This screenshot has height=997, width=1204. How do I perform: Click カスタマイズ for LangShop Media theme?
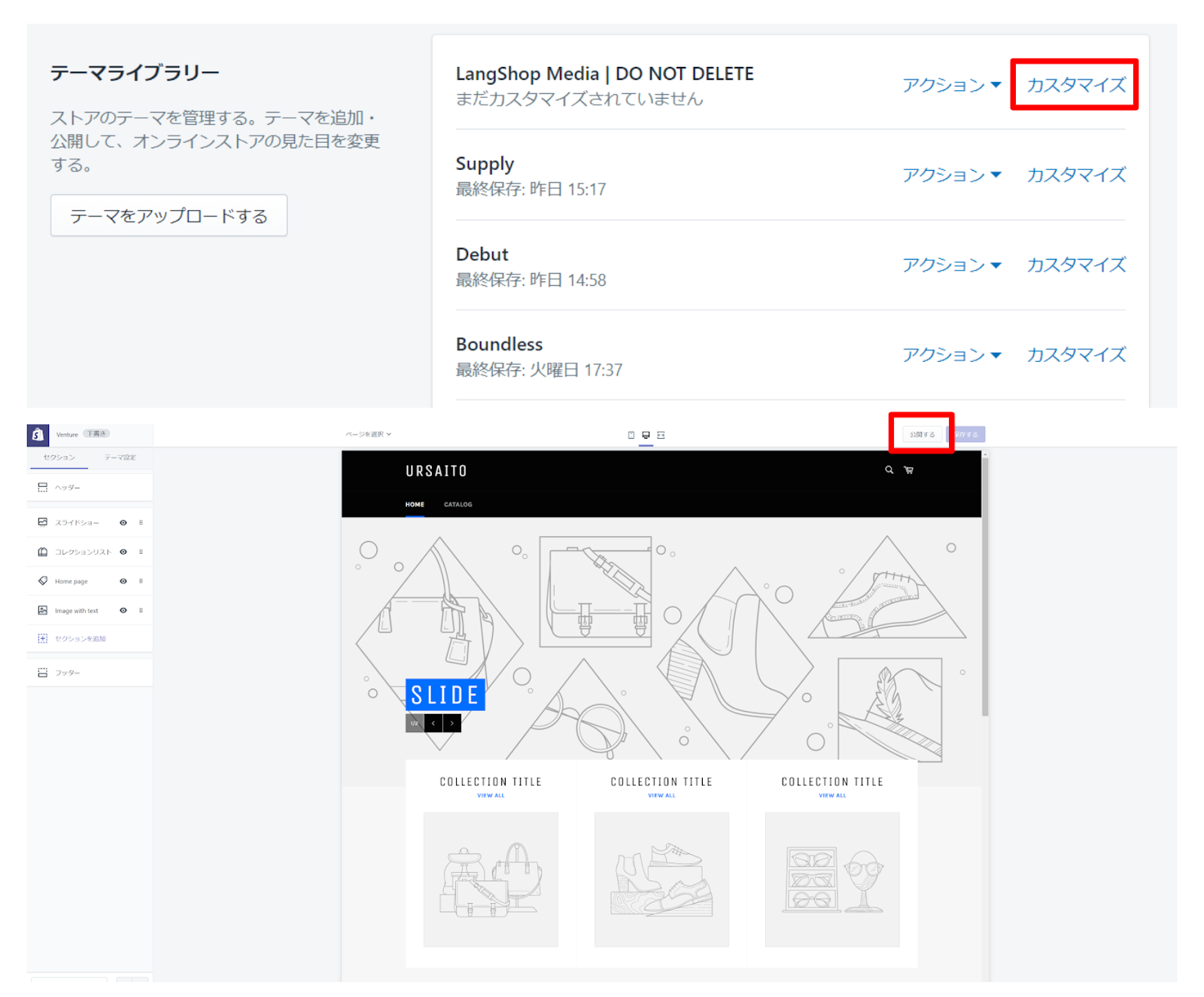[1077, 85]
